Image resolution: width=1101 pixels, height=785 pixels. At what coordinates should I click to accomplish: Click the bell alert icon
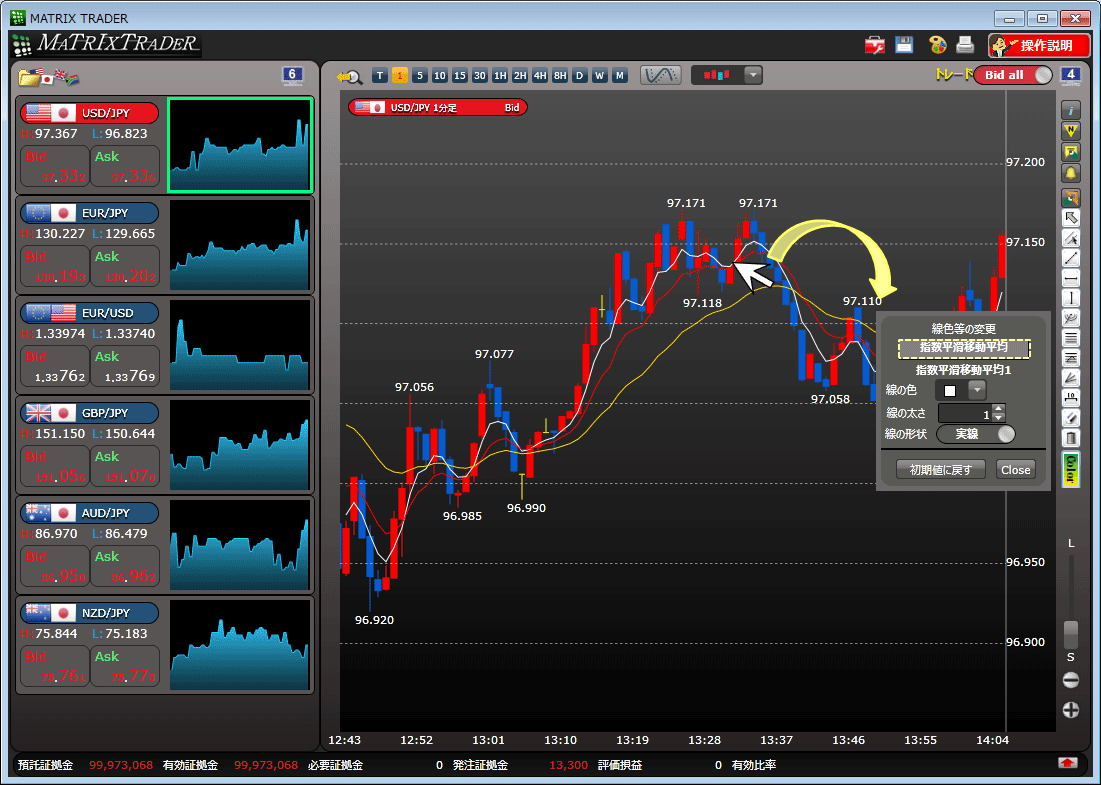1070,173
